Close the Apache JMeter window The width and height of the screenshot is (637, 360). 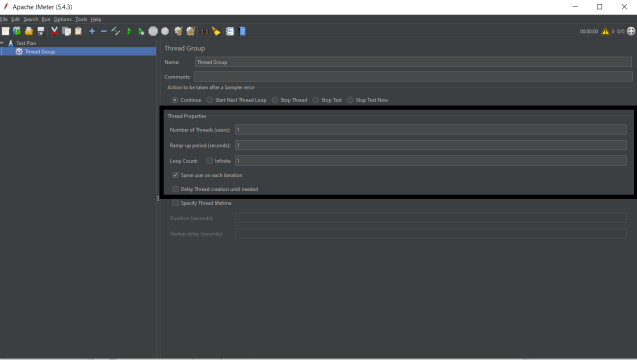tap(624, 7)
